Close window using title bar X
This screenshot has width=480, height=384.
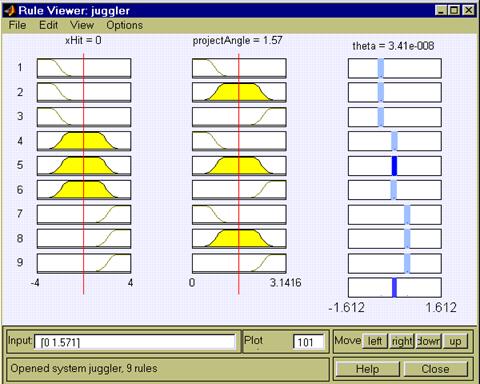click(x=469, y=10)
